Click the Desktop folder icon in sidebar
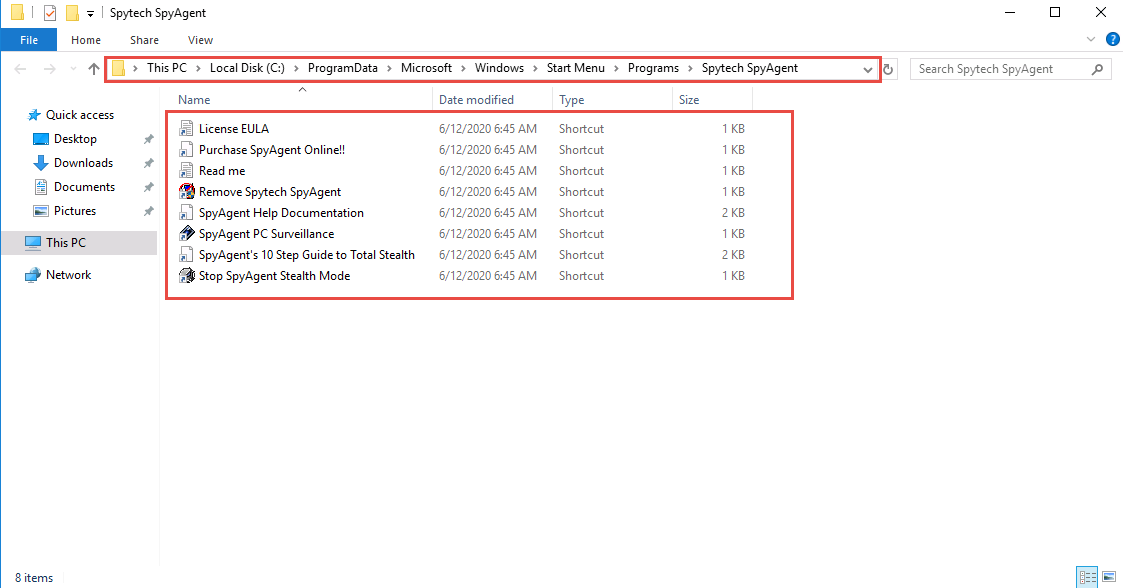Image resolution: width=1123 pixels, height=588 pixels. [42, 139]
